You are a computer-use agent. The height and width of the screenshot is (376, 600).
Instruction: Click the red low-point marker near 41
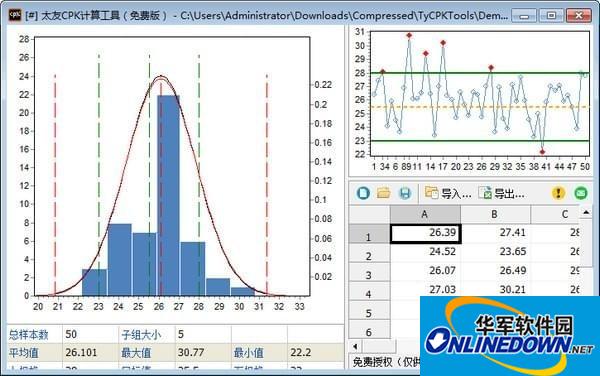coord(543,152)
